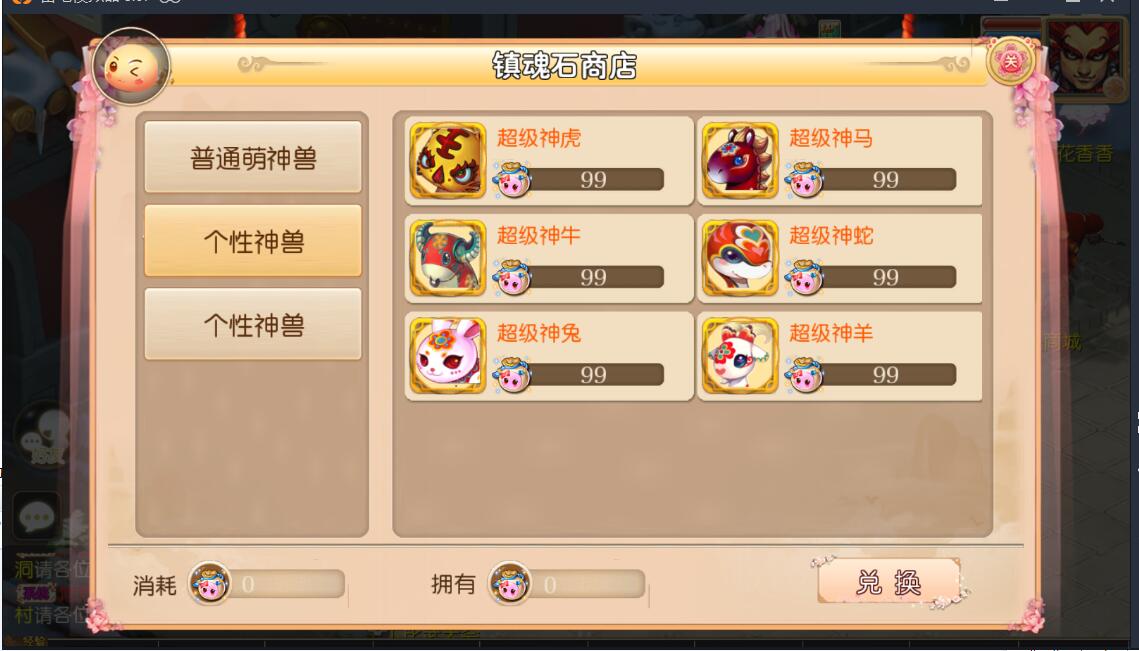1139x651 pixels.
Task: Click the soul stone icon beside 拥有
Action: coord(510,583)
